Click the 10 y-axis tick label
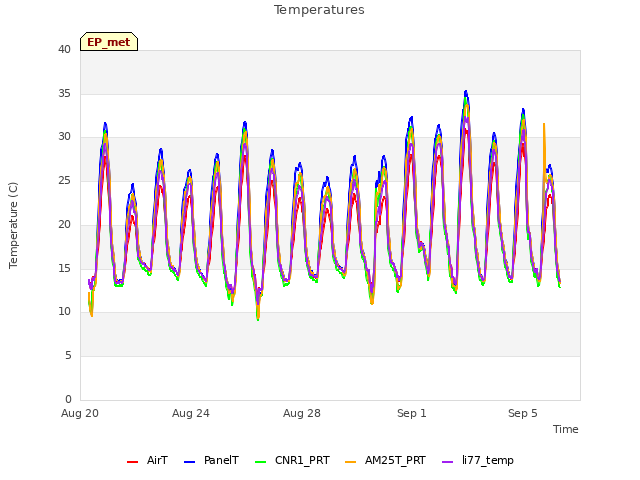The height and width of the screenshot is (480, 640). (x=64, y=311)
